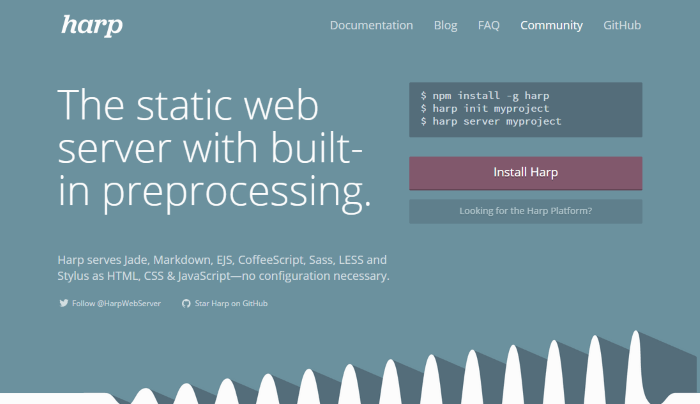Go to the Blog page

[x=446, y=25]
